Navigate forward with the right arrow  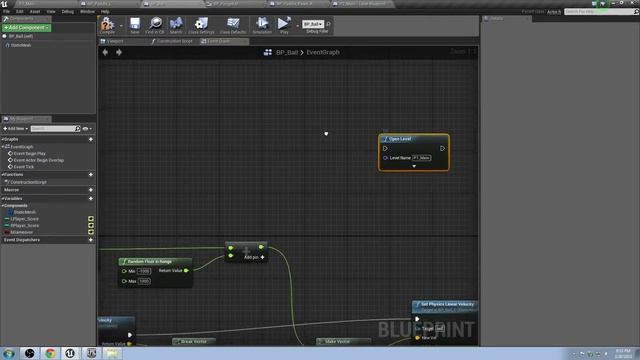click(119, 52)
